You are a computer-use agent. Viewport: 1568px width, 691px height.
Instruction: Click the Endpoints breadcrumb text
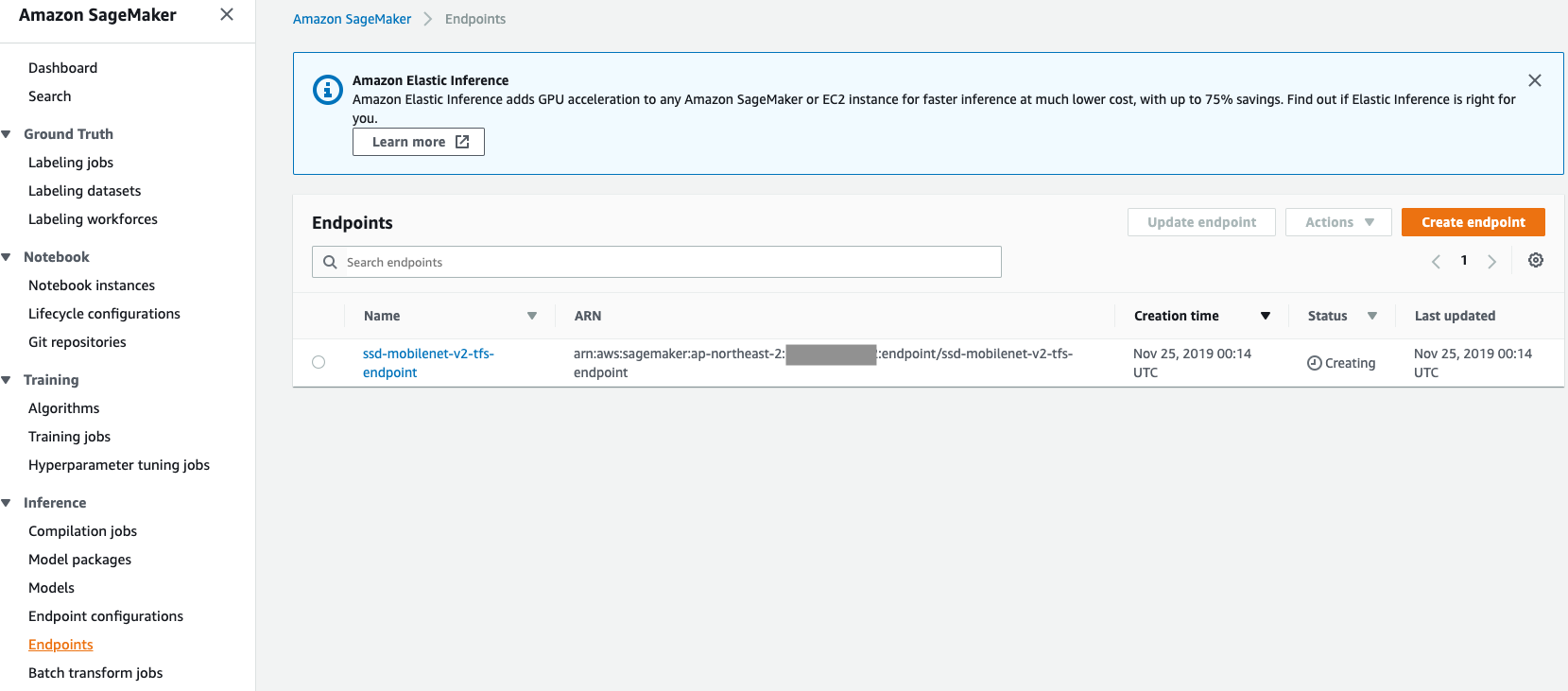tap(475, 19)
